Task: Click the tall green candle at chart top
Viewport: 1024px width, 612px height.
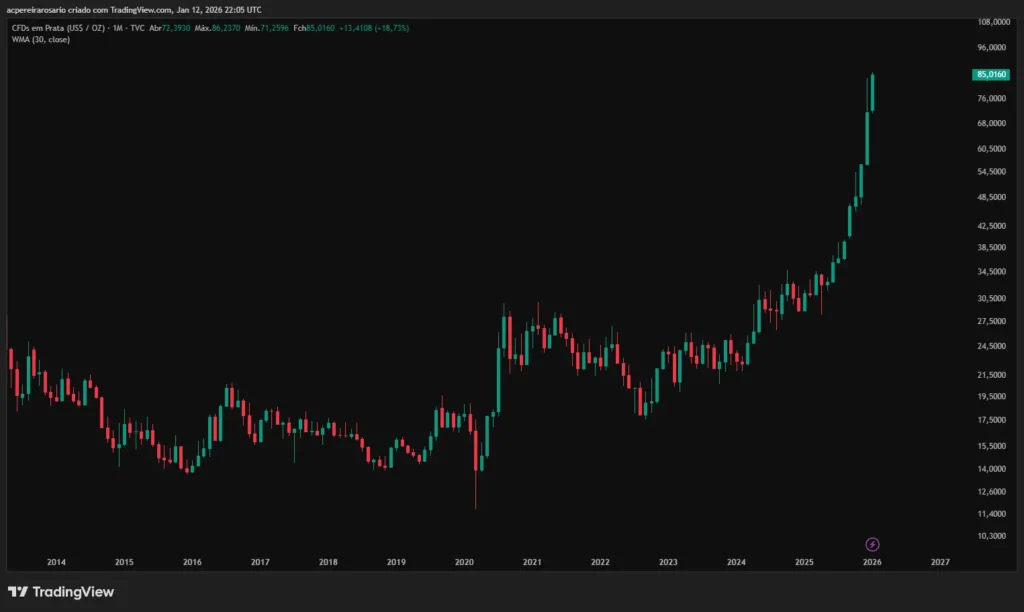Action: tap(872, 92)
